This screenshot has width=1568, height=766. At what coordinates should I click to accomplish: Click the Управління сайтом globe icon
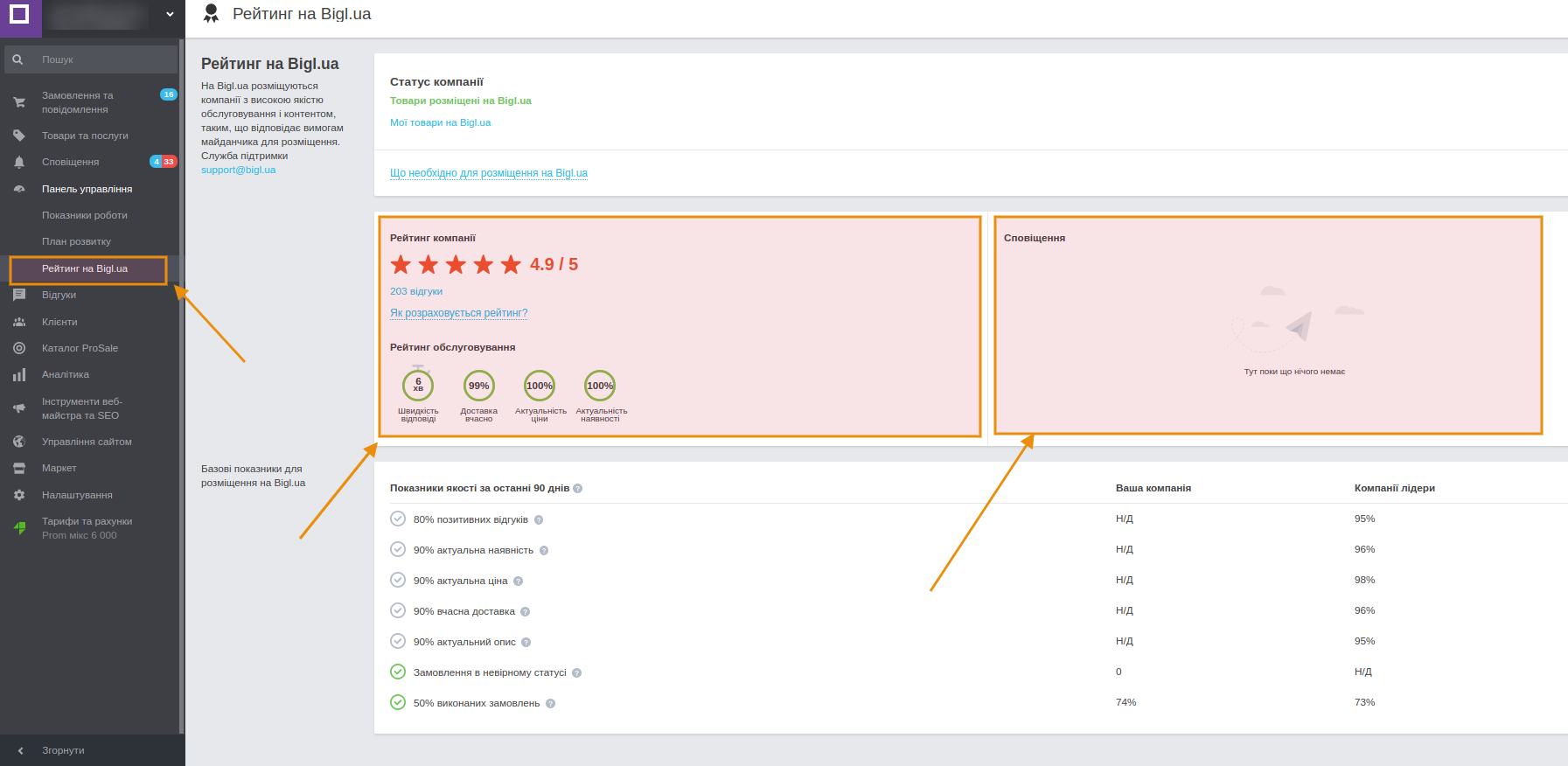(19, 442)
